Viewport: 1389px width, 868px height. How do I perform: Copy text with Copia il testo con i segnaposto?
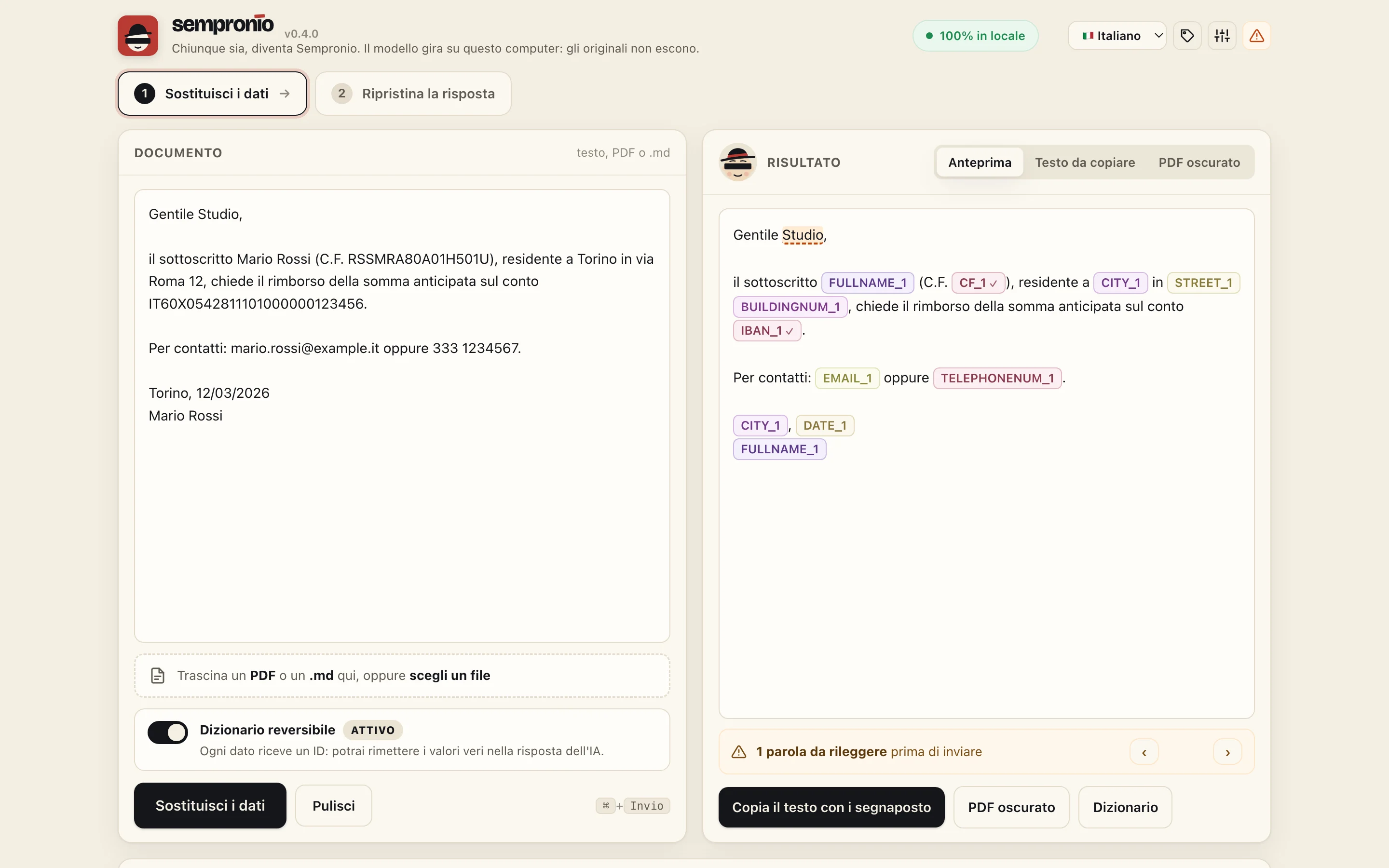point(831,807)
